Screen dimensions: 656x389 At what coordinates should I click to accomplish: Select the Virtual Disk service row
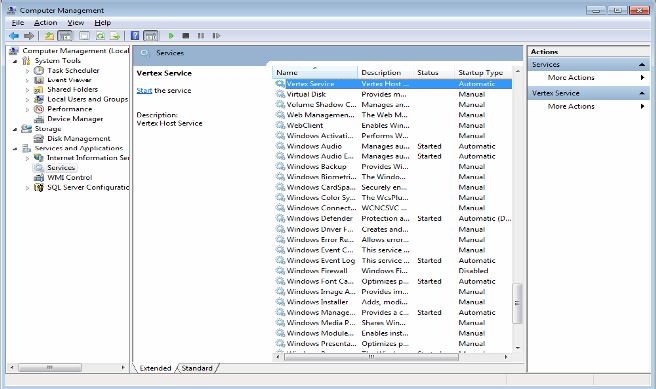[x=393, y=95]
